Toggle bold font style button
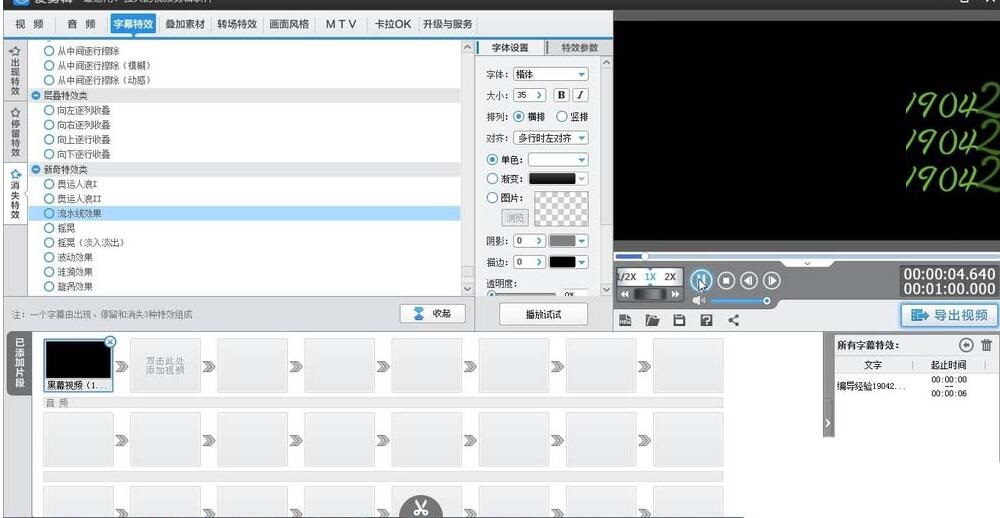Viewport: 1000px width, 518px height. pos(561,95)
